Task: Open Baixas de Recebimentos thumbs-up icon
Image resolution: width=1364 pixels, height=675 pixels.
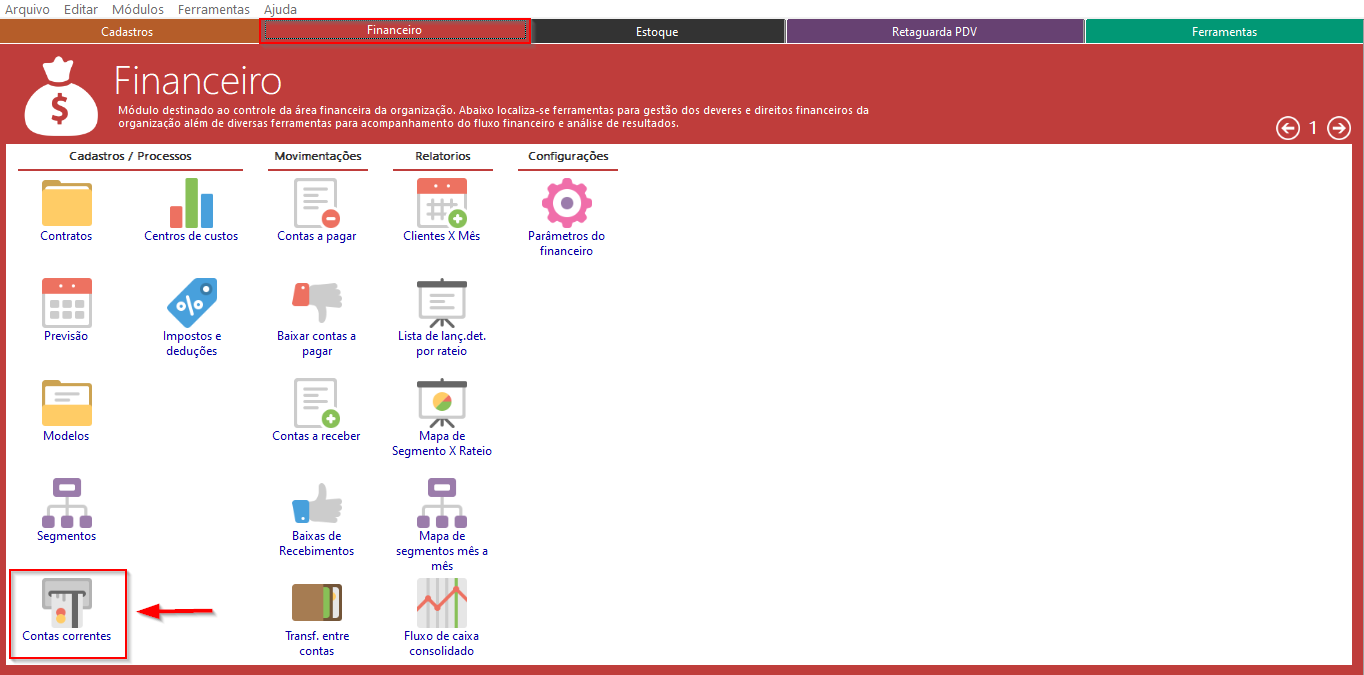Action: pyautogui.click(x=317, y=503)
